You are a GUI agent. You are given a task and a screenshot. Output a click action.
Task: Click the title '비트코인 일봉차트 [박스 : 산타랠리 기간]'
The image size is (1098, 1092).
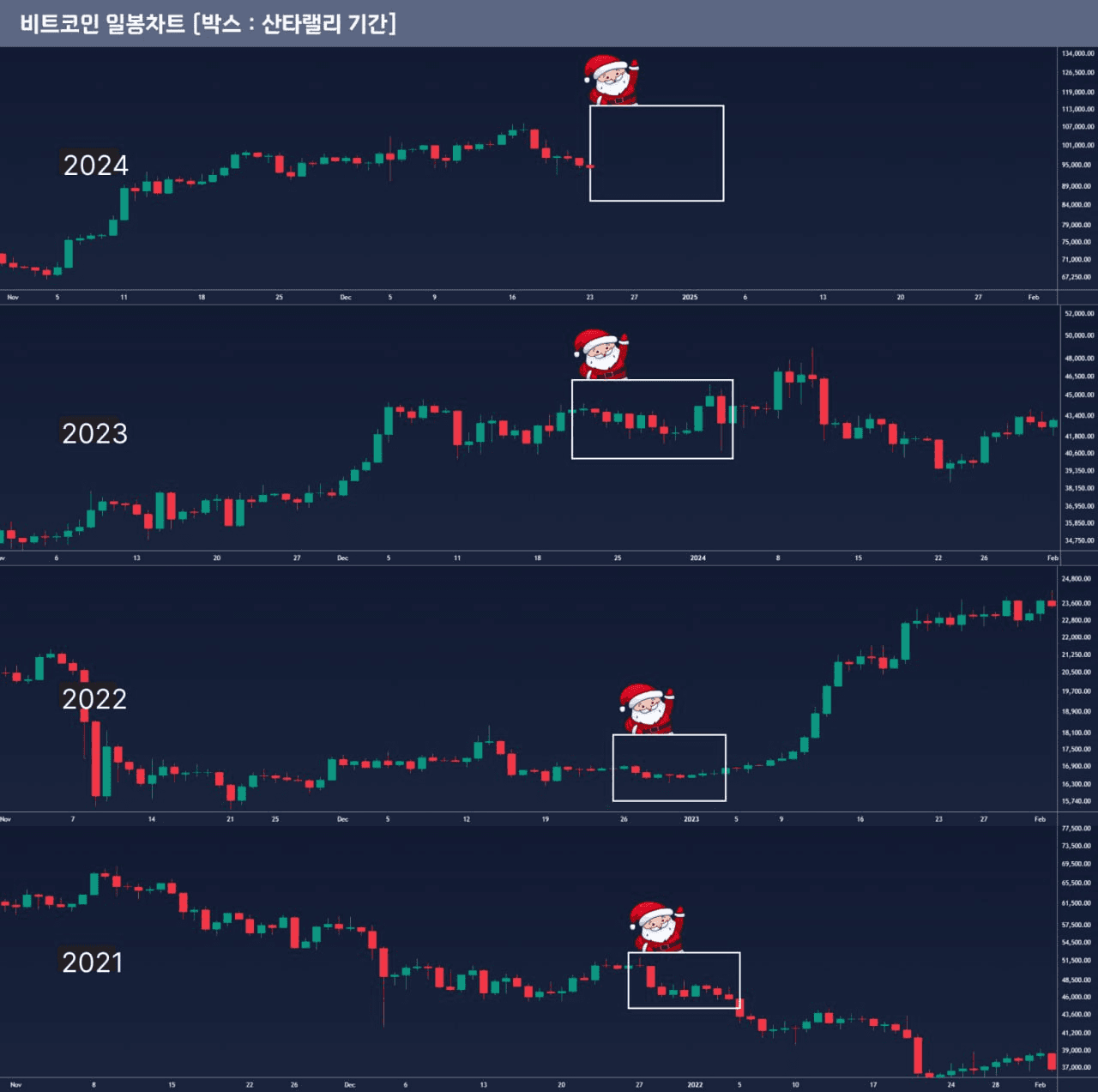(x=208, y=23)
